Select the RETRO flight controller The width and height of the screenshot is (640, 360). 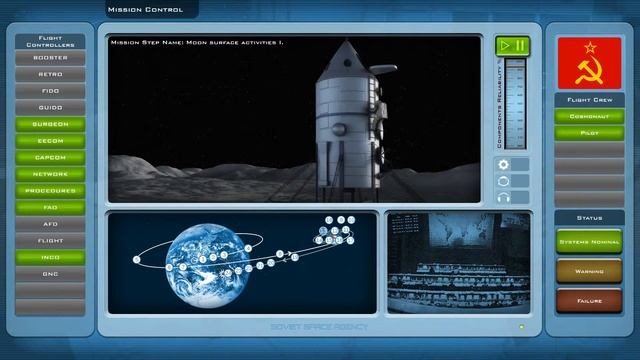(50, 75)
